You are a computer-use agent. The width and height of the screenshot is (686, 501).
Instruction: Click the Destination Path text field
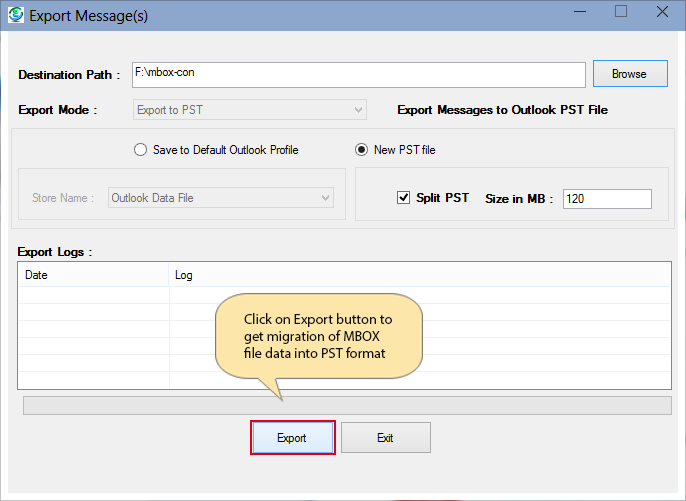click(357, 74)
